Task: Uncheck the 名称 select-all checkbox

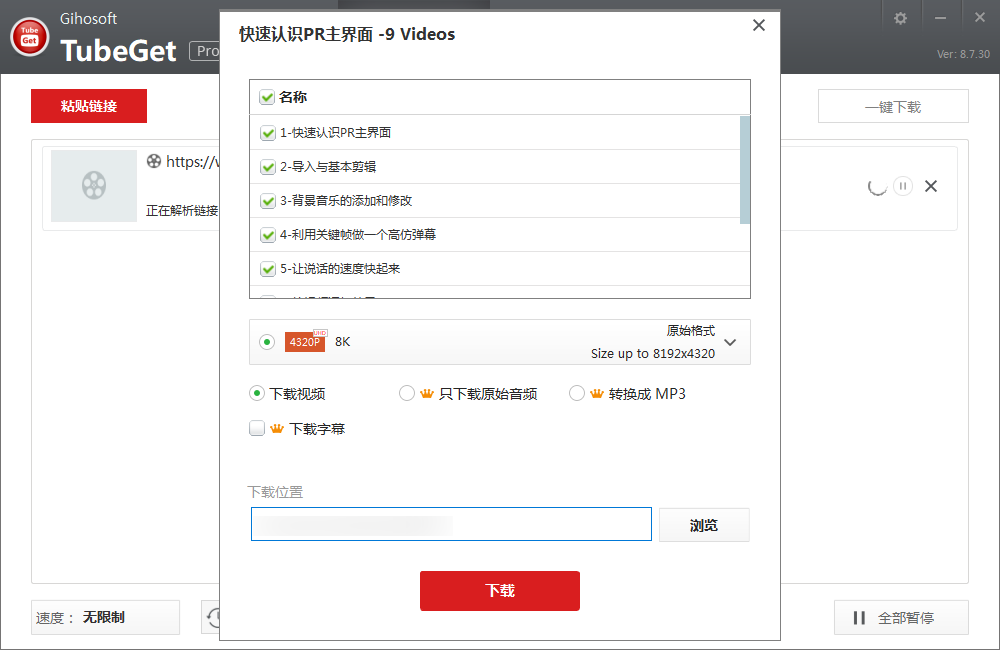Action: 265,97
